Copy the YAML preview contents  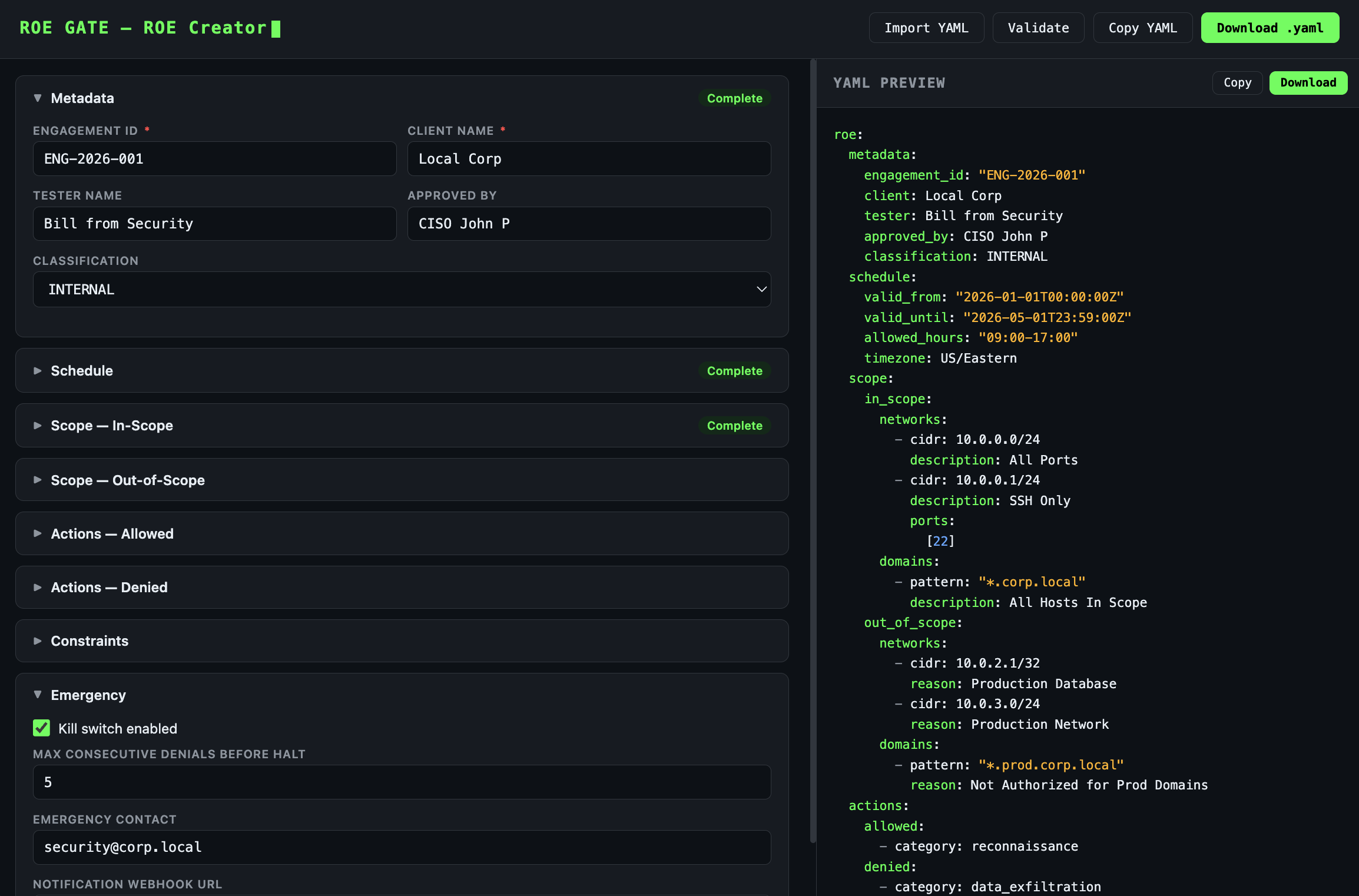pyautogui.click(x=1237, y=82)
